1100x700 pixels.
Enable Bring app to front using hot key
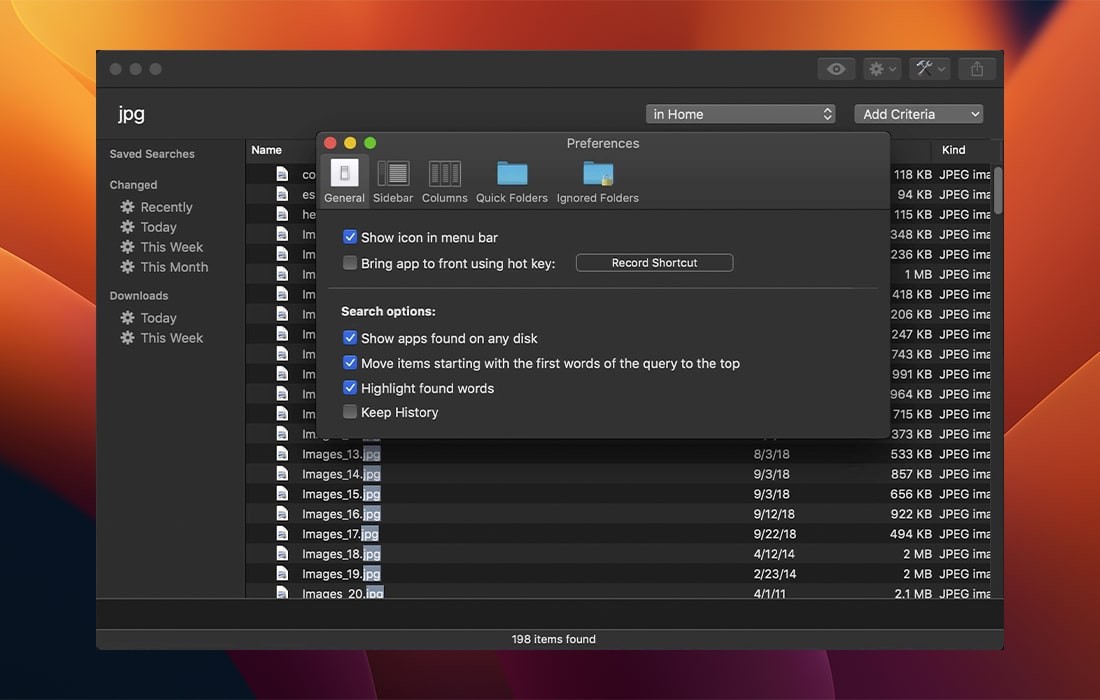click(350, 262)
